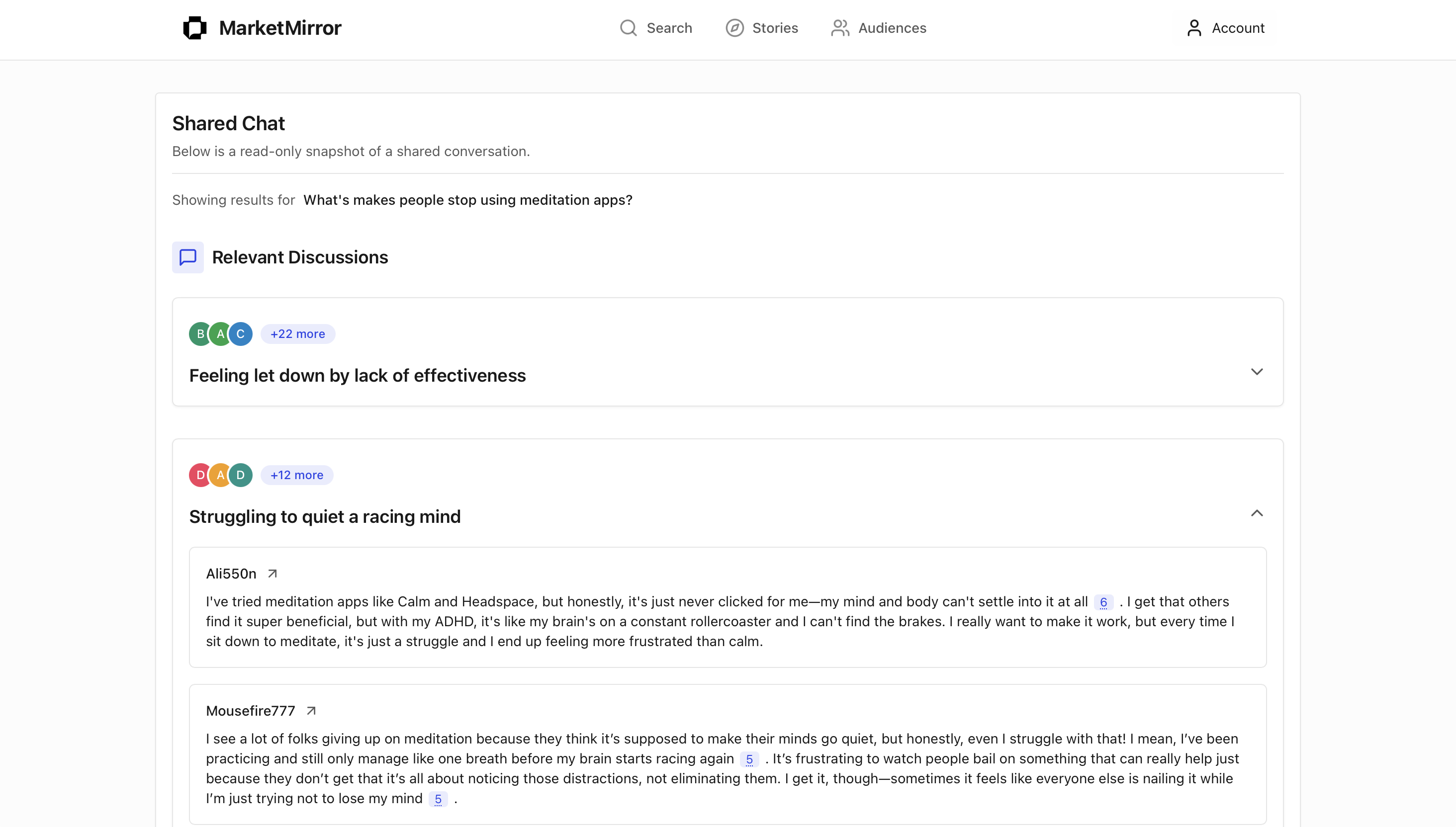Open Ali550n's external link arrow
This screenshot has height=827, width=1456.
(273, 574)
